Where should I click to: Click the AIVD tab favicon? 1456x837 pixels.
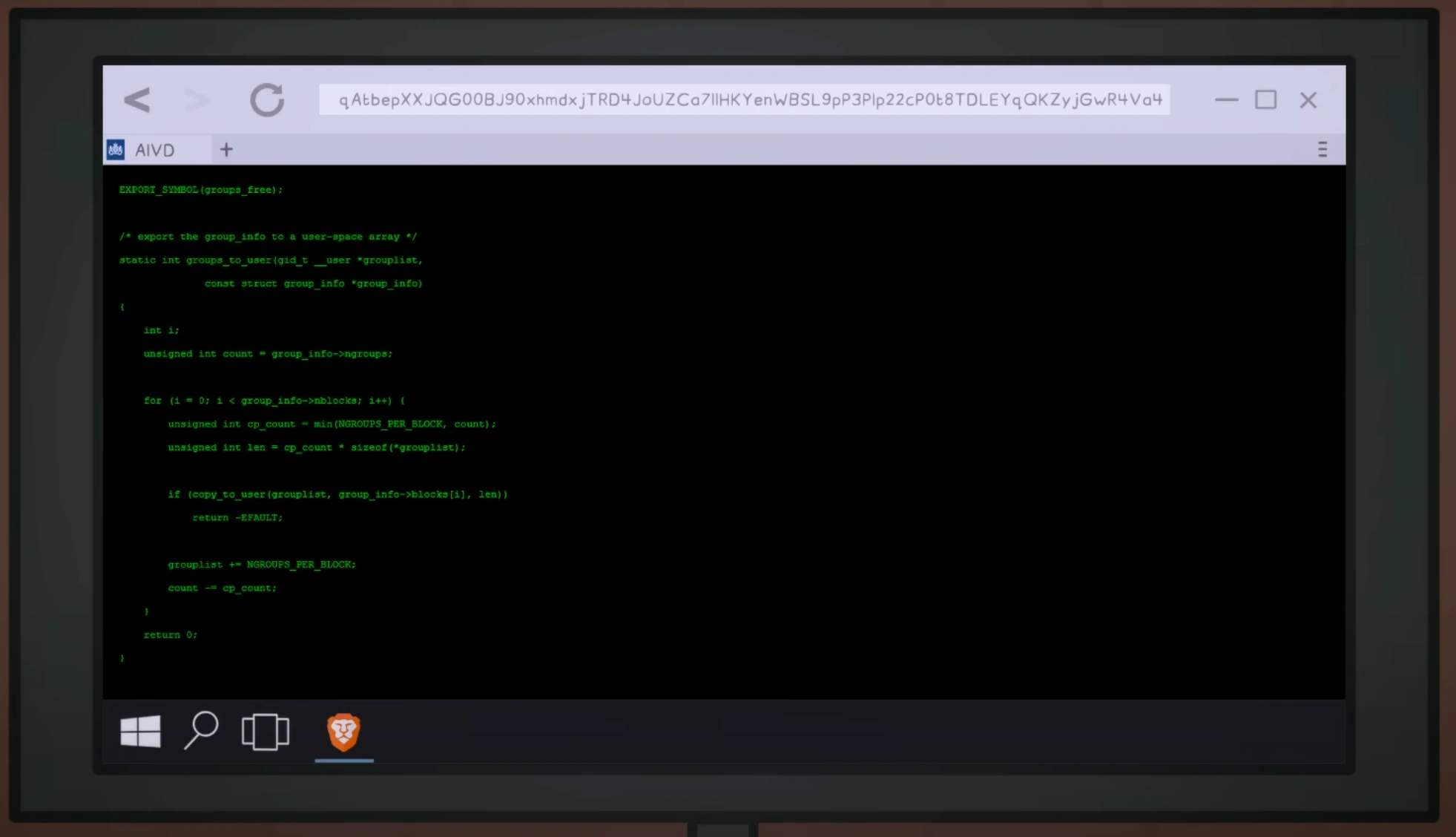coord(116,150)
